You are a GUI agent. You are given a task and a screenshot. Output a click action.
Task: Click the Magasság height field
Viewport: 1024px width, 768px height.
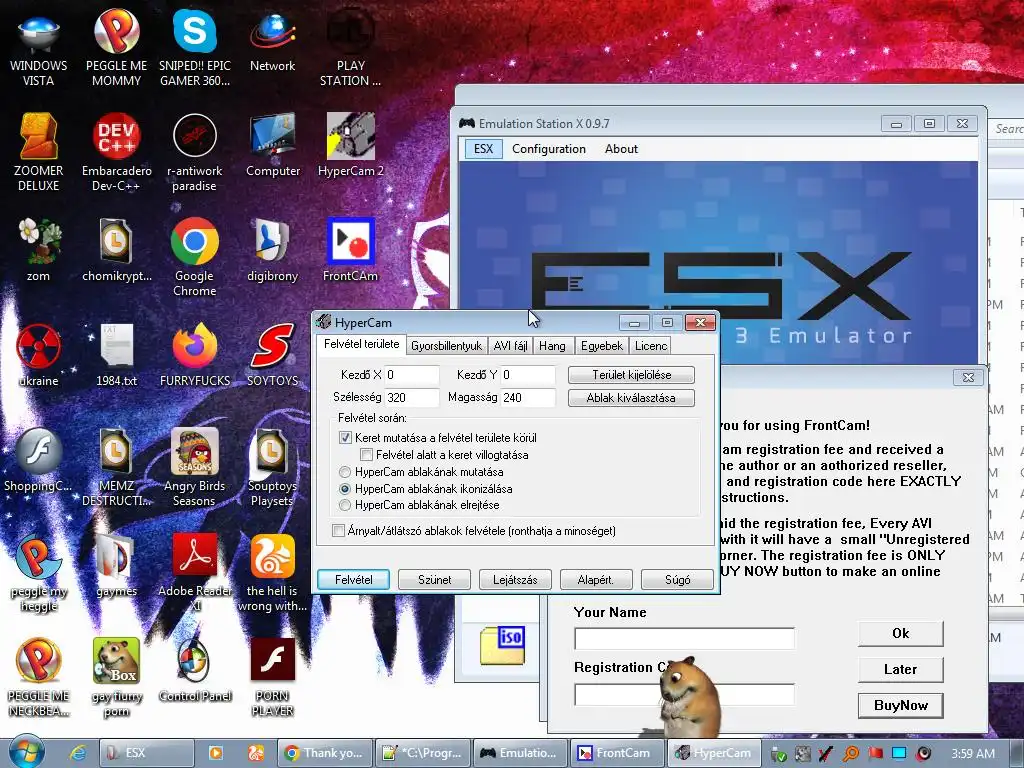[528, 398]
